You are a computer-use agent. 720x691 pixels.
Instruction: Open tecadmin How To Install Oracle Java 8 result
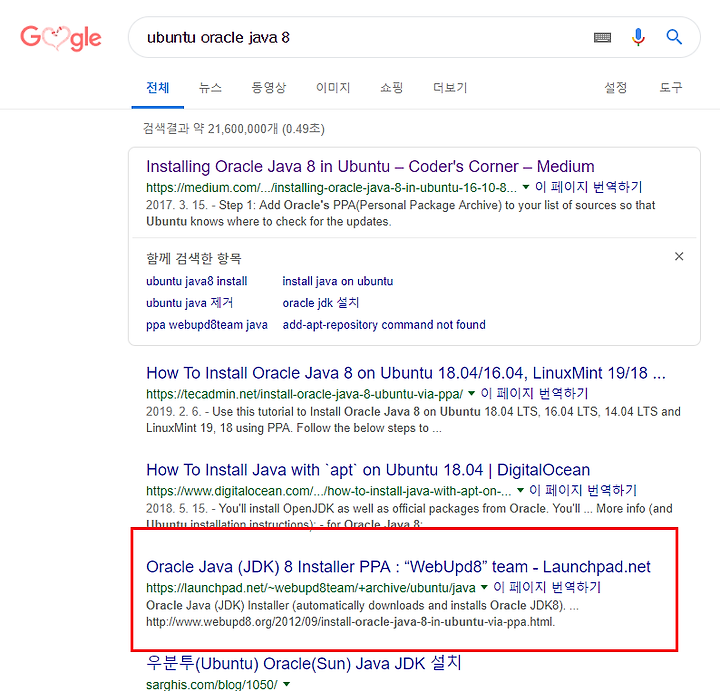[x=406, y=373]
